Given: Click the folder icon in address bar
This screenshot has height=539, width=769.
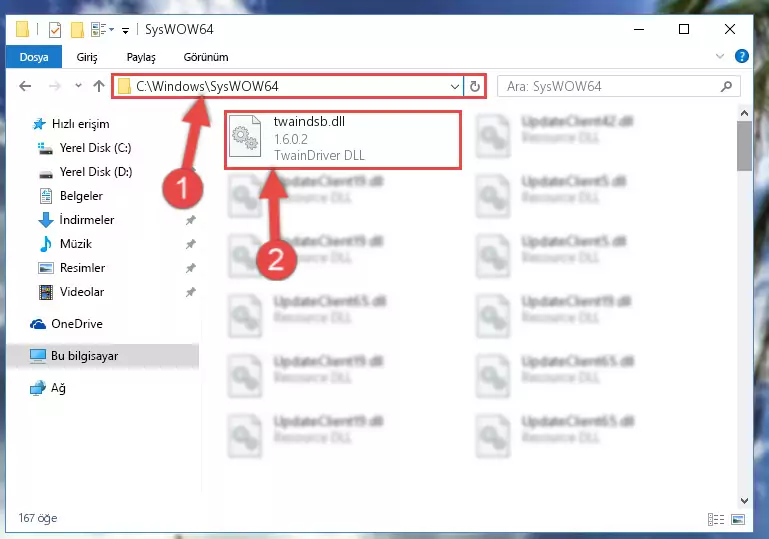Looking at the screenshot, I should [125, 86].
